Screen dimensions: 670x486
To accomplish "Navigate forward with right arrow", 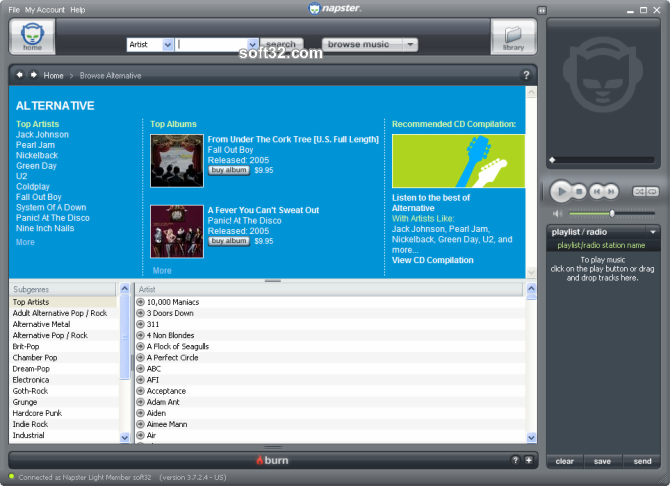I will (x=33, y=75).
